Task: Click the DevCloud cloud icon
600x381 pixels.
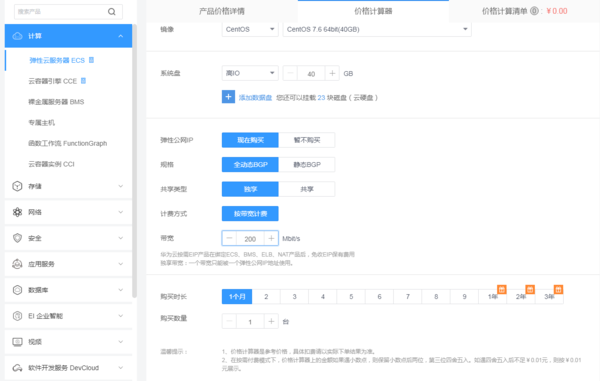Action: [x=17, y=368]
